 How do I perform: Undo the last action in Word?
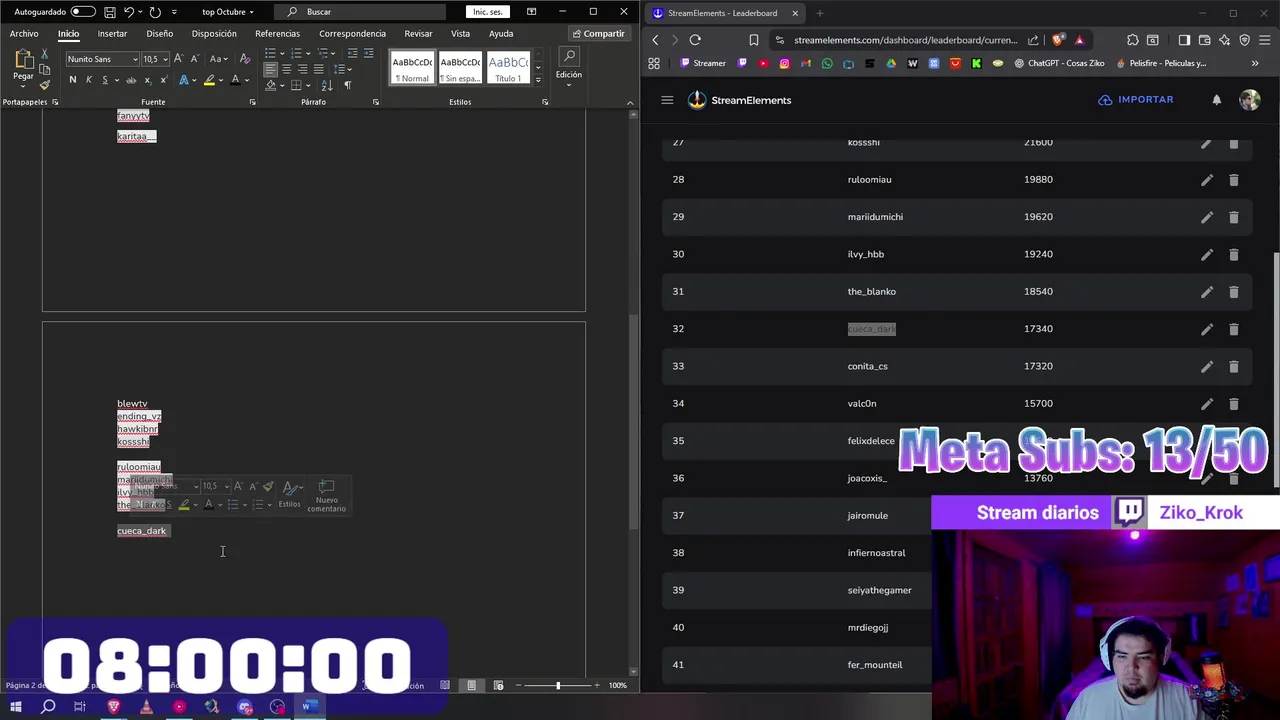pos(129,12)
